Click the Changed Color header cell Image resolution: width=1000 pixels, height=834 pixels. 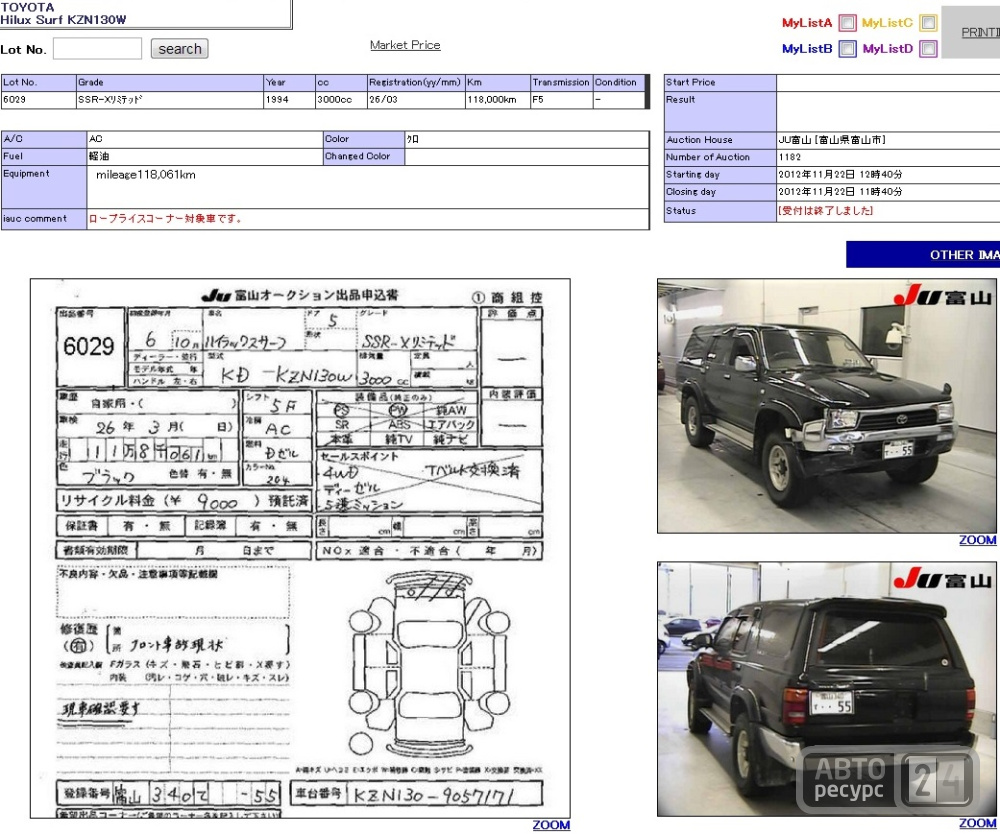[x=364, y=156]
